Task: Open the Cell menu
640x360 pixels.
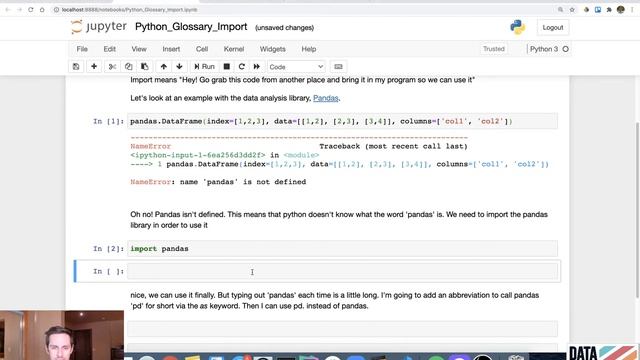Action: [202, 49]
